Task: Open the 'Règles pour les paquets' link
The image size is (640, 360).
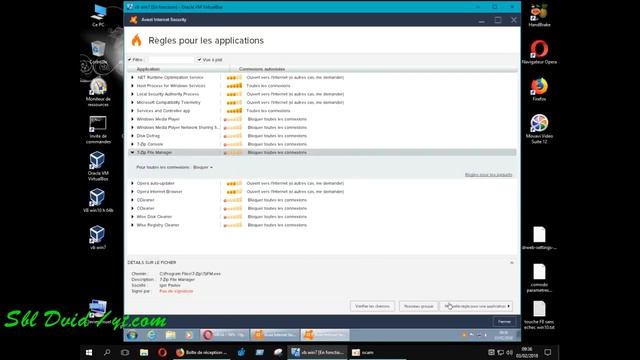Action: tap(488, 175)
